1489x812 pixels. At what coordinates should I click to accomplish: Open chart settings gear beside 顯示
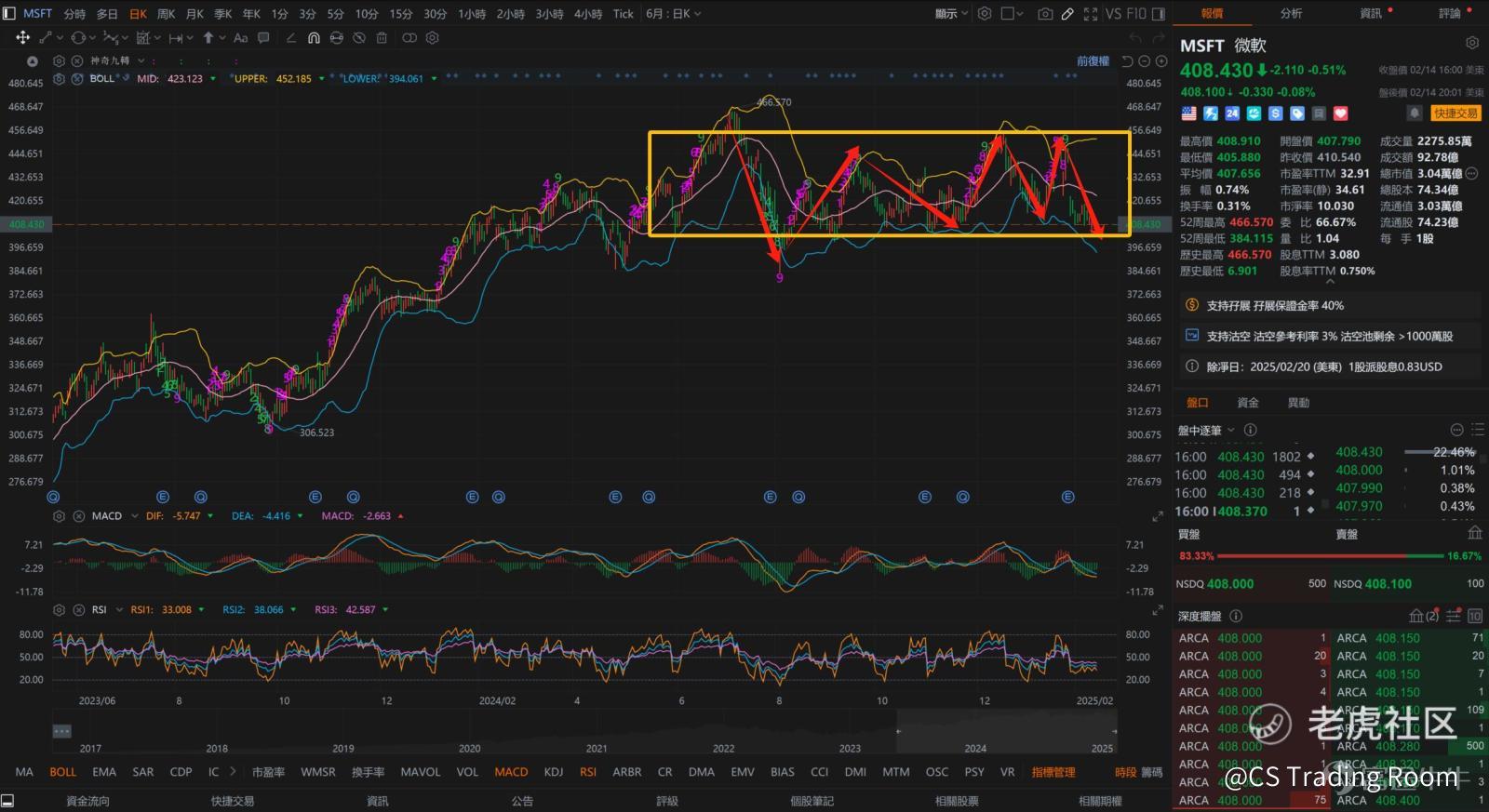[984, 14]
